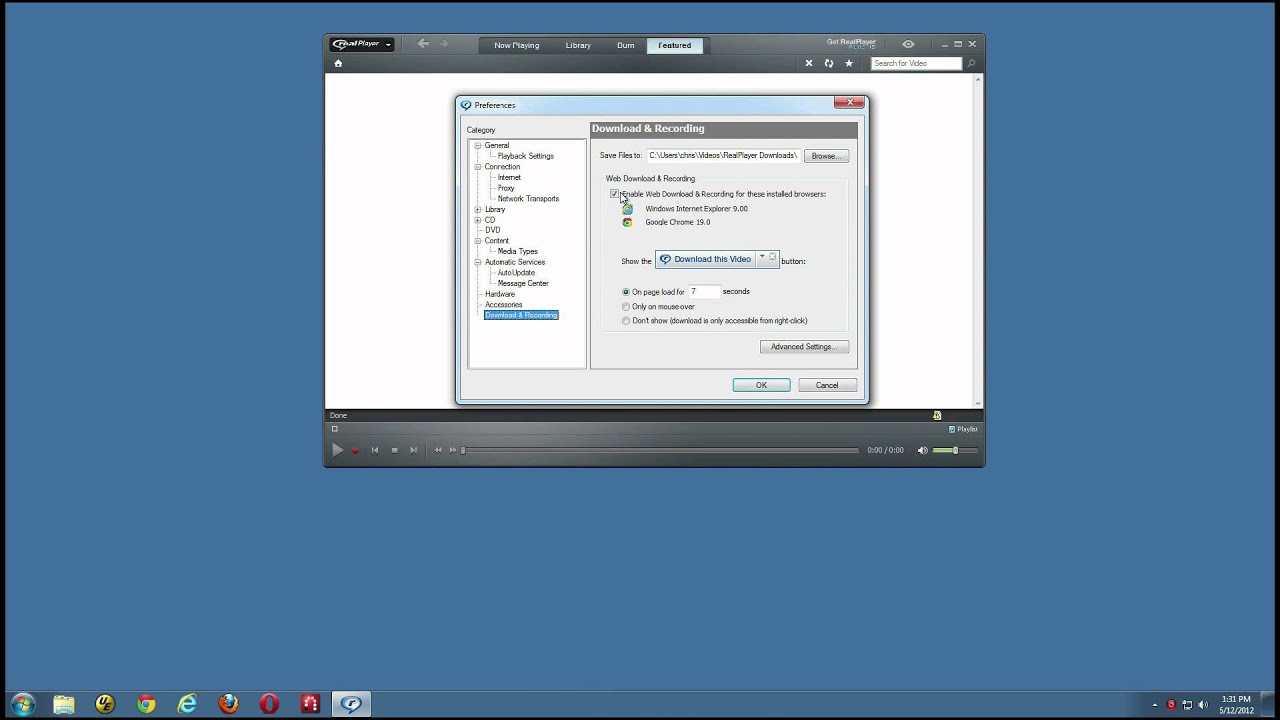Go forward with the right arrow in RealPlayer
1280x720 pixels.
coord(444,44)
